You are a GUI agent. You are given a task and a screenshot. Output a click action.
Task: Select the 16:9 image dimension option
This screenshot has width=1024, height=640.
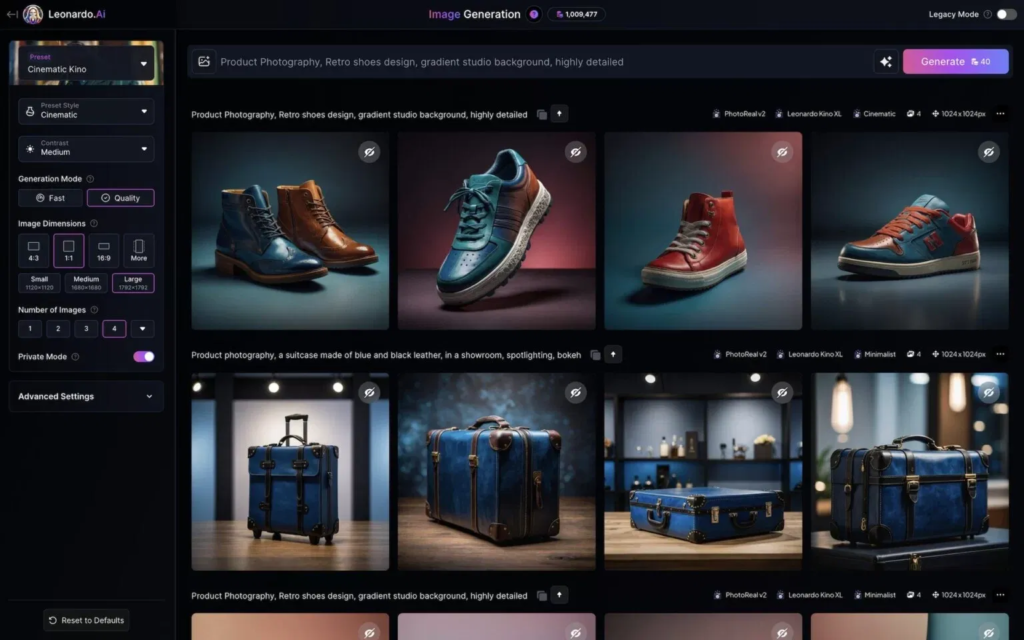[x=104, y=250]
